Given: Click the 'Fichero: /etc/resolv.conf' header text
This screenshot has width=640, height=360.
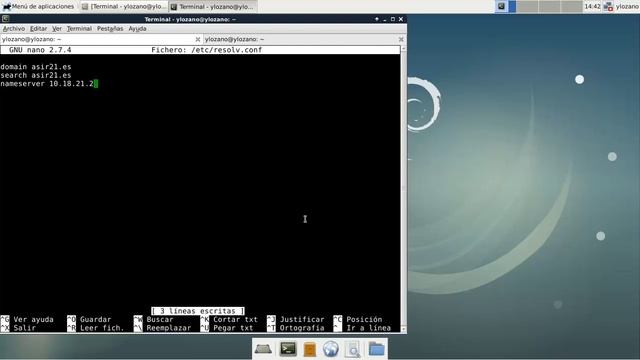Looking at the screenshot, I should (207, 50).
